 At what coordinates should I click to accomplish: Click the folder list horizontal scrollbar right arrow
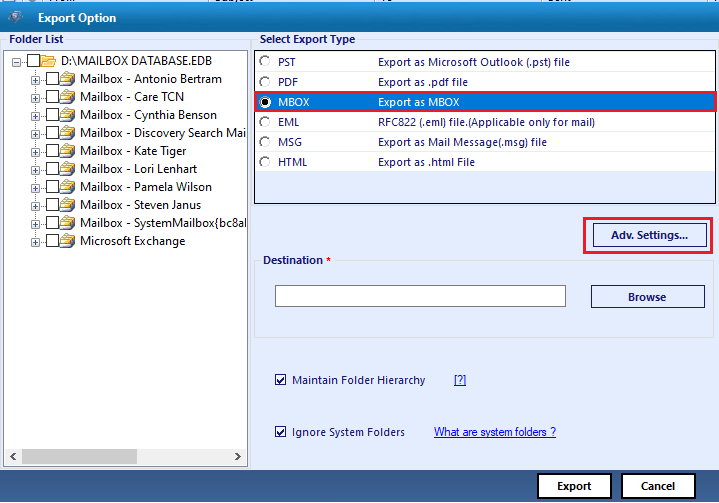click(x=238, y=457)
